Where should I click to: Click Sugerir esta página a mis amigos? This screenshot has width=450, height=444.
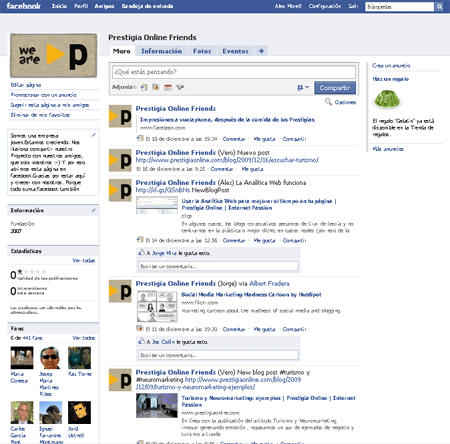pyautogui.click(x=50, y=105)
